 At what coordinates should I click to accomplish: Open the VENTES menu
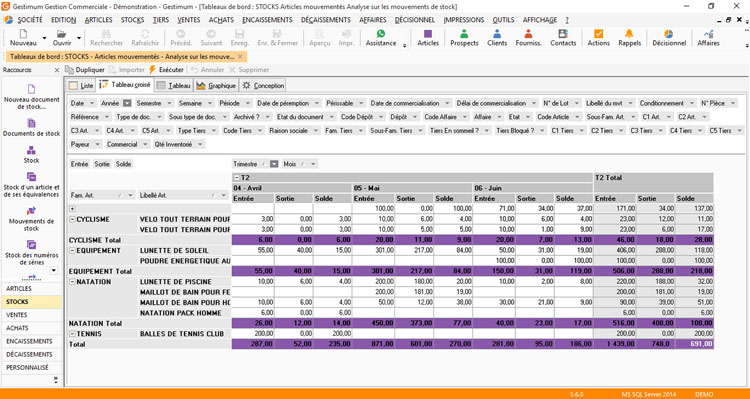point(188,20)
